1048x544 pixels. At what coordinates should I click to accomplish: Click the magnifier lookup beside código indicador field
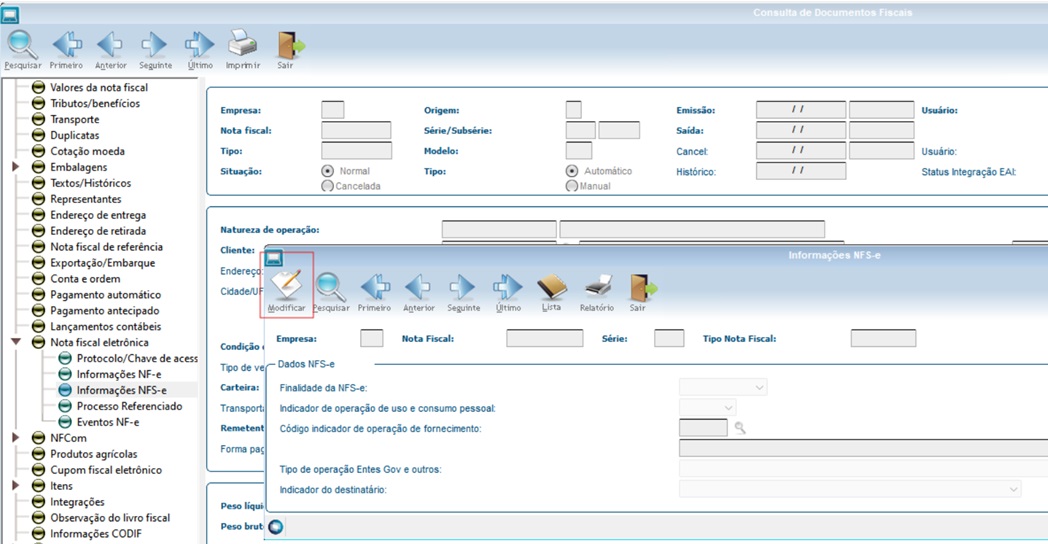click(x=740, y=428)
